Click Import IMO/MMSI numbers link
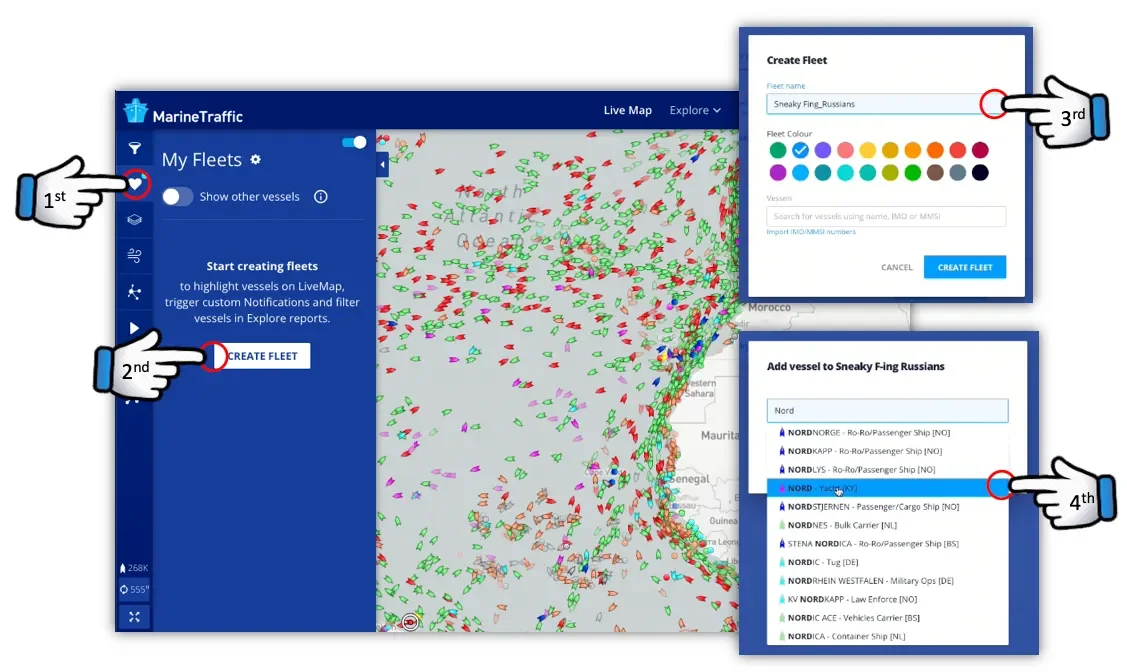The height and width of the screenshot is (672, 1127). coord(811,232)
